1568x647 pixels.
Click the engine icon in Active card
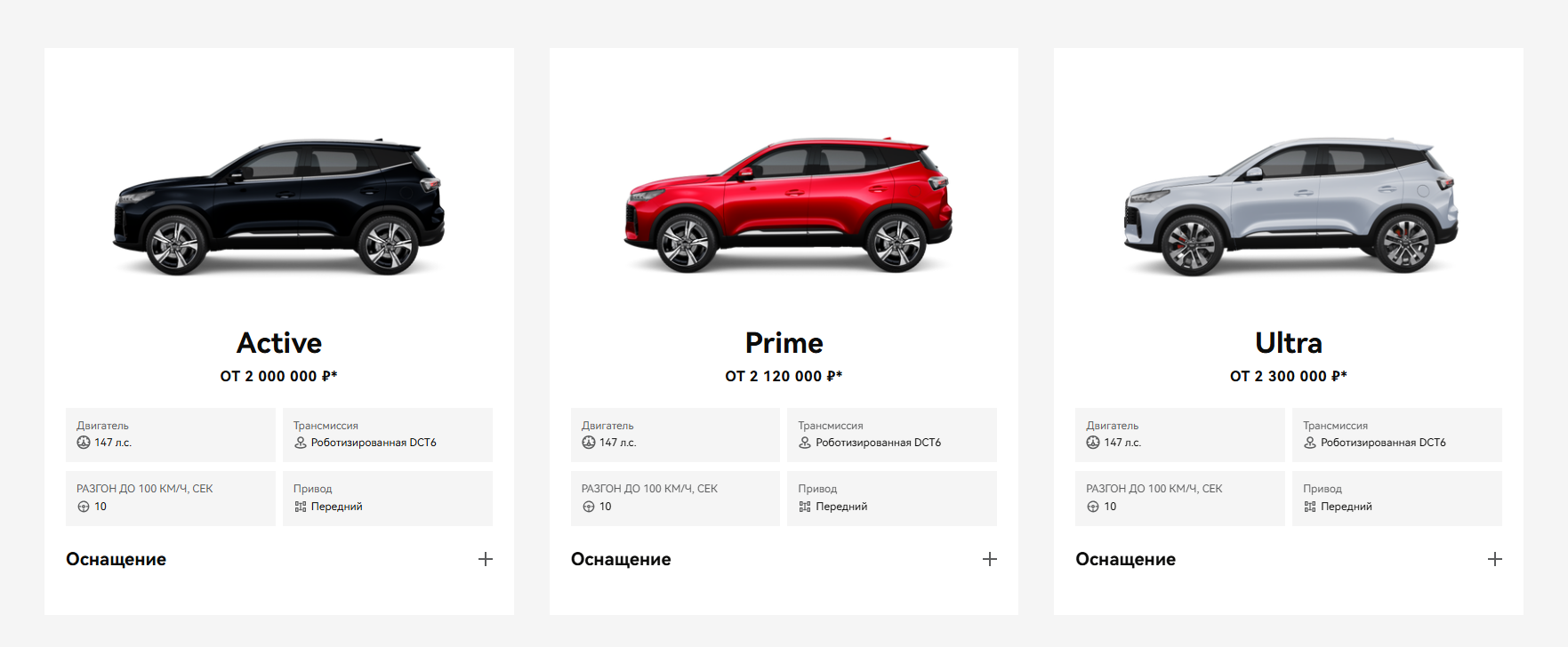[84, 443]
